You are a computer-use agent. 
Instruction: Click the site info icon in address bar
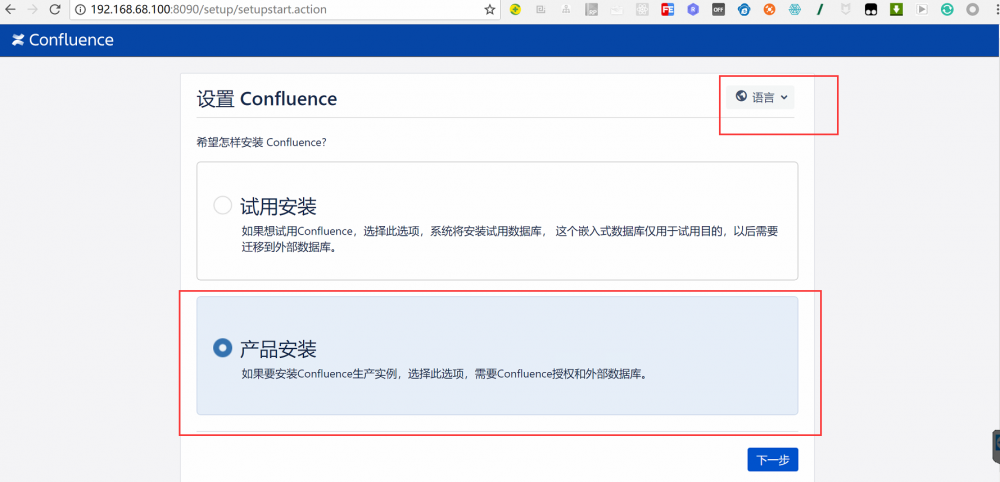81,10
